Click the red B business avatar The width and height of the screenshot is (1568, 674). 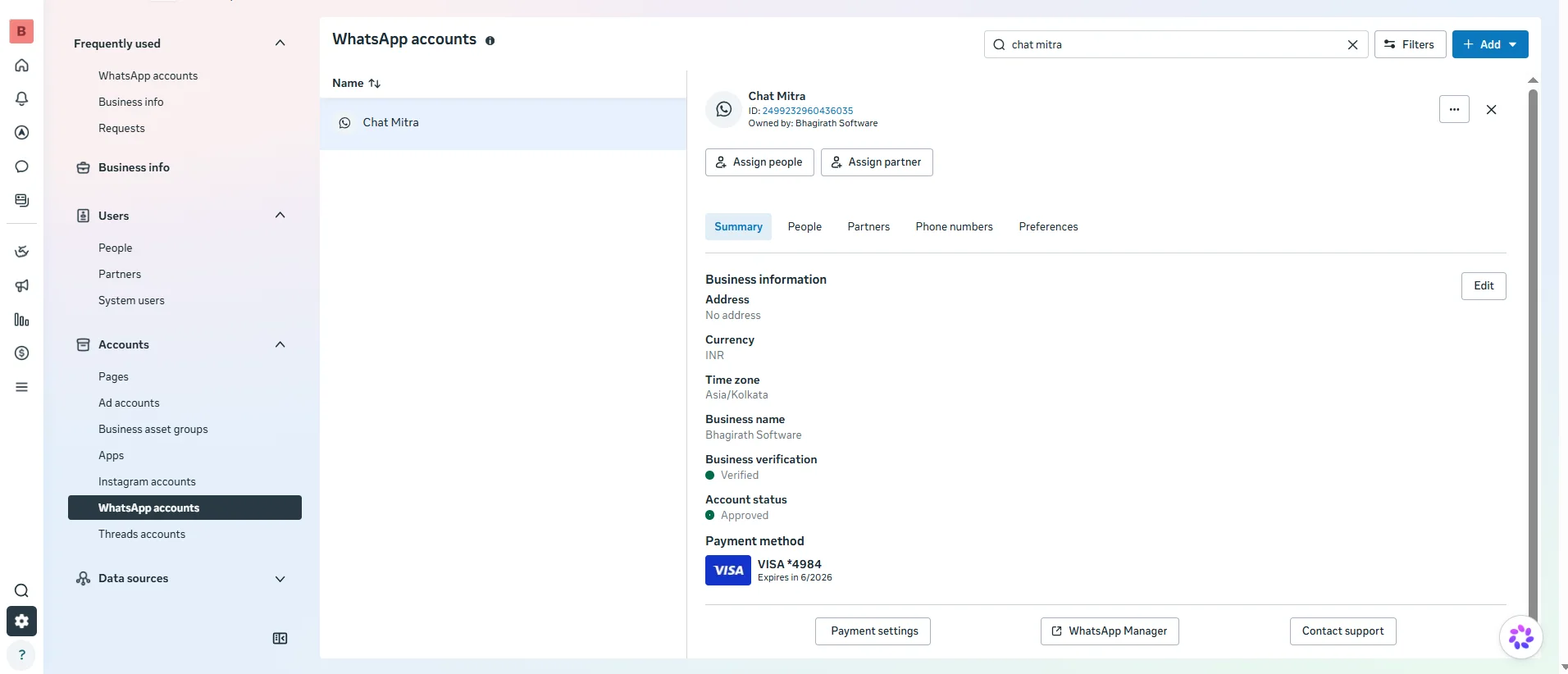pos(21,31)
